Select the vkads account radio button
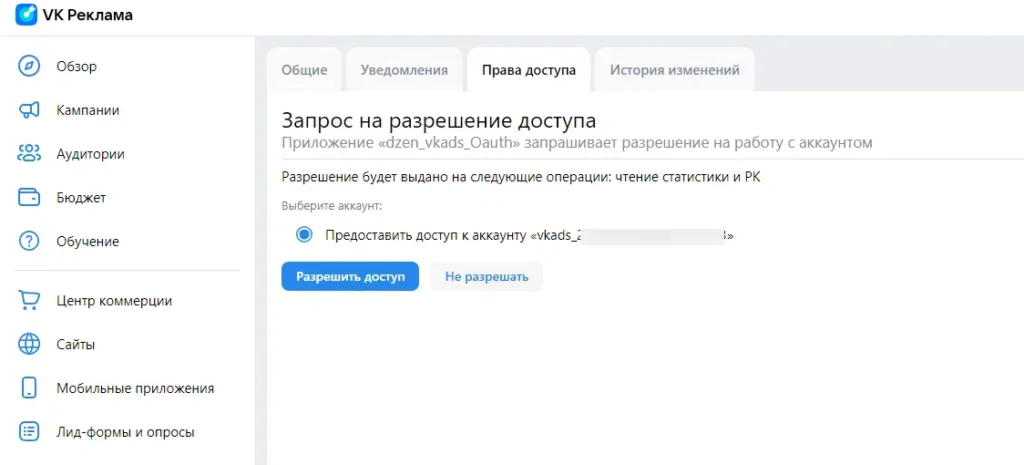The height and width of the screenshot is (465, 1024). (304, 235)
